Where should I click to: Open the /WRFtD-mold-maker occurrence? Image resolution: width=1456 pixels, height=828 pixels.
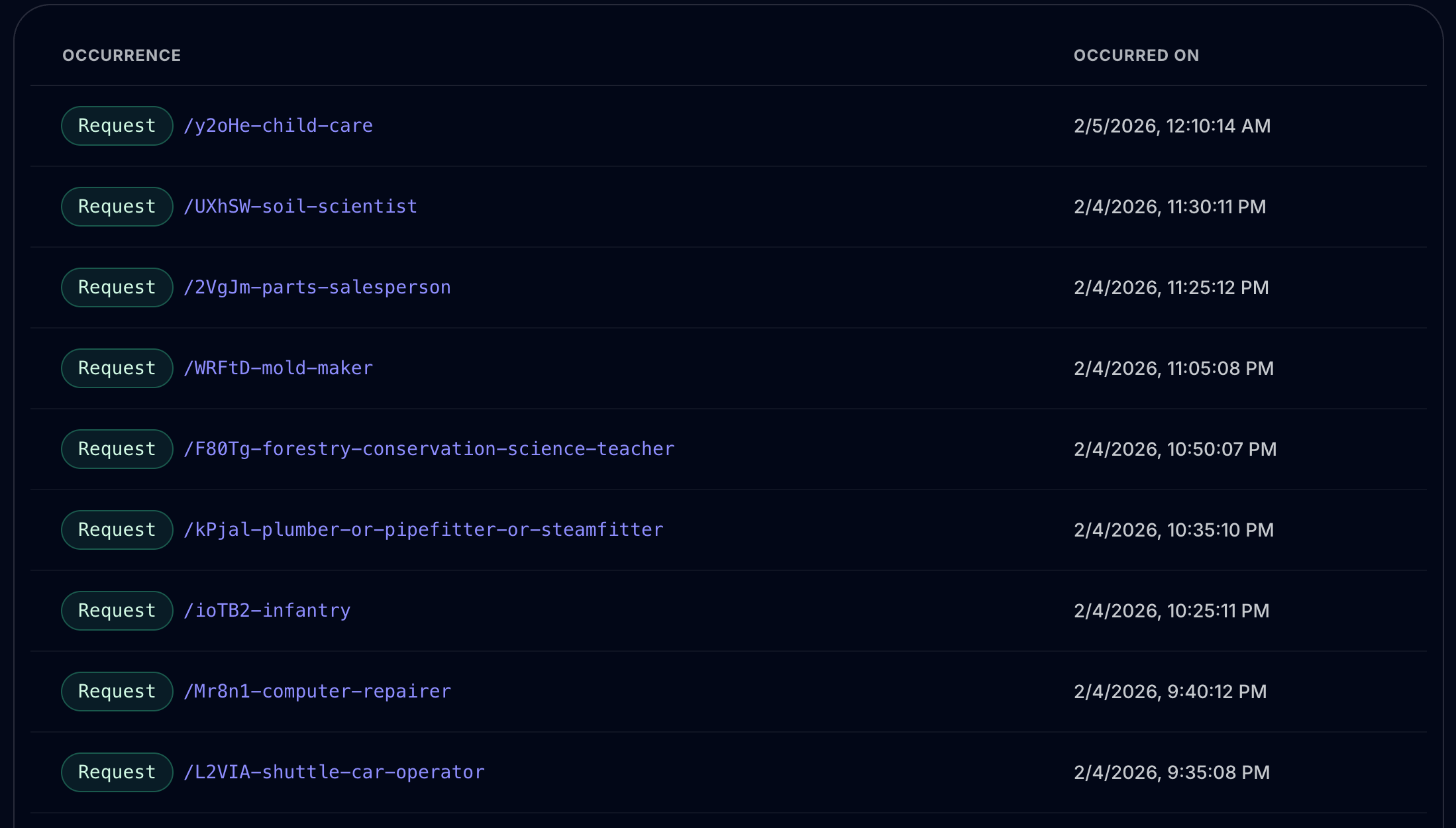278,368
